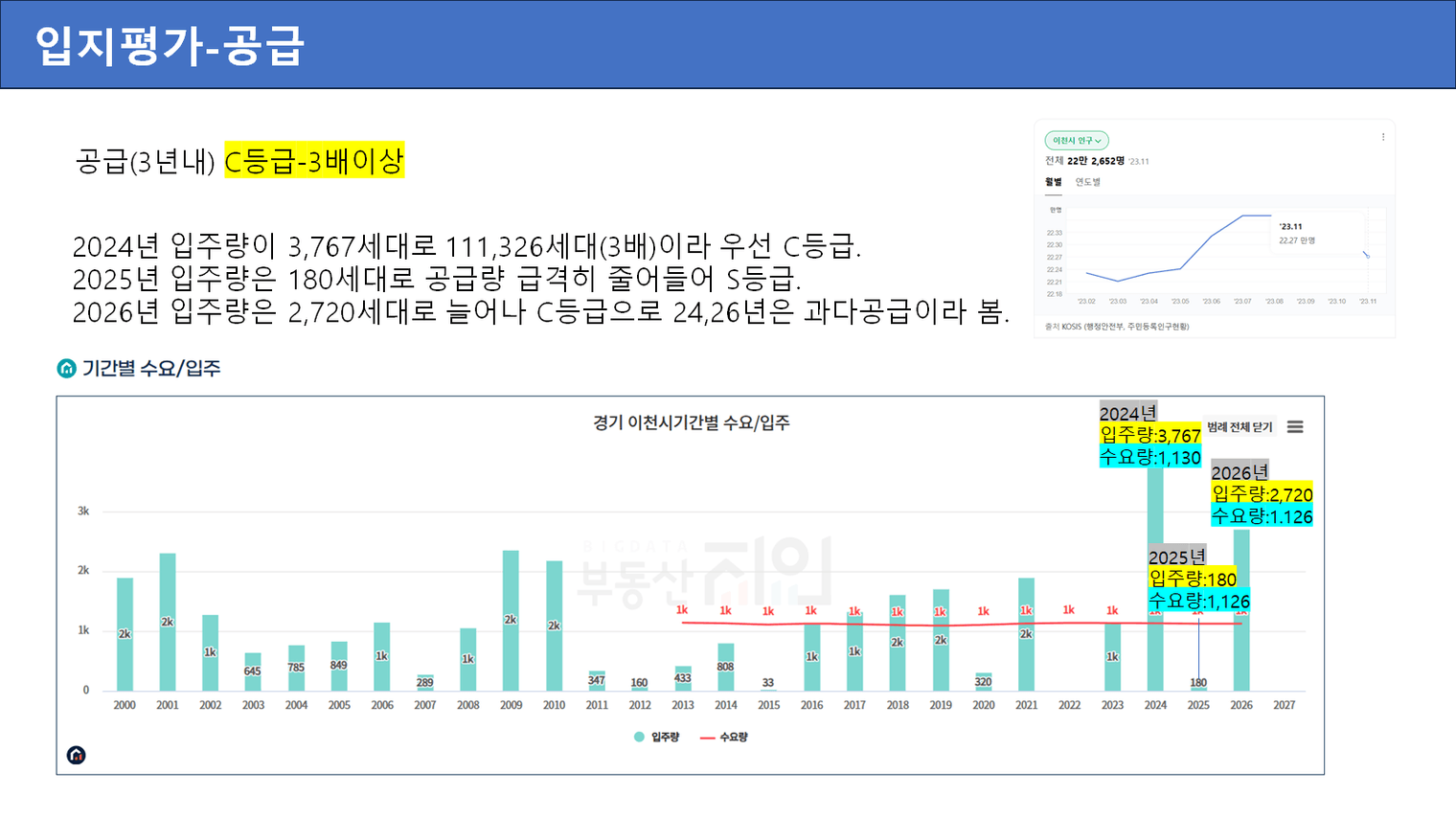
Task: Click the chart title 경기 이천시기간별 수요/입주
Action: pos(691,422)
